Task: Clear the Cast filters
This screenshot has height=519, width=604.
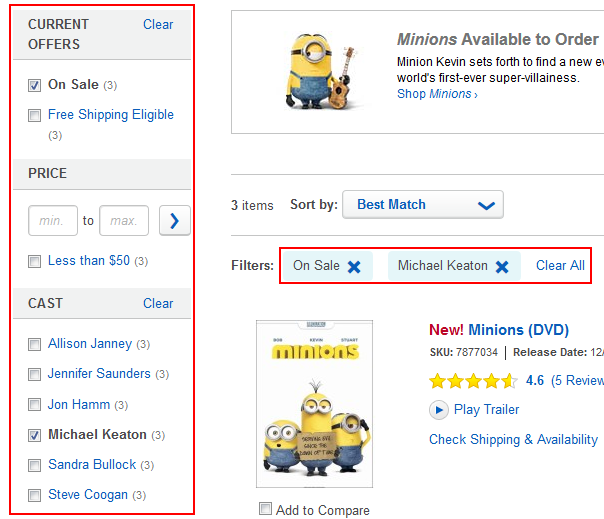Action: click(158, 304)
